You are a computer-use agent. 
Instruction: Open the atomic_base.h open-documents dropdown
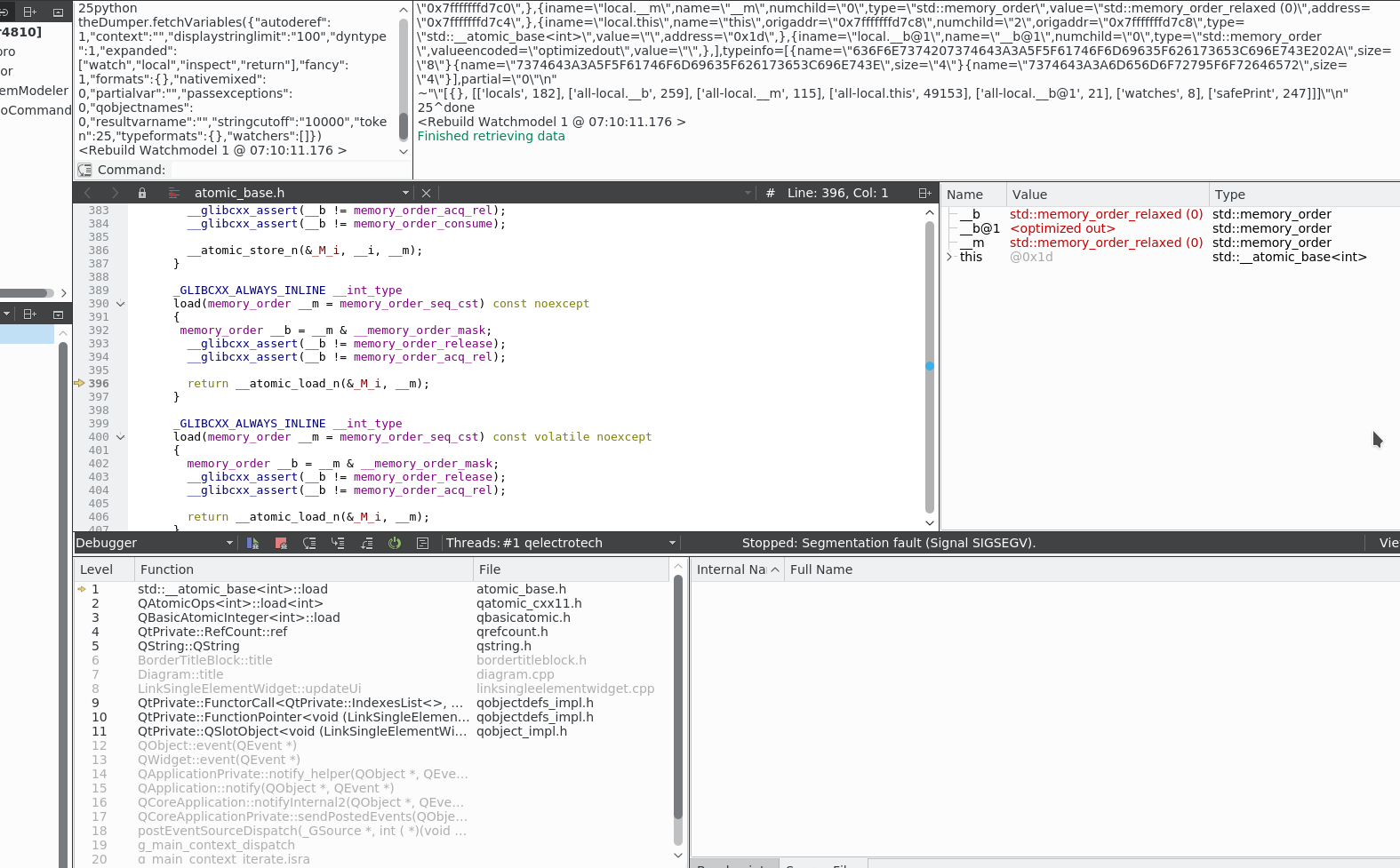tap(405, 193)
